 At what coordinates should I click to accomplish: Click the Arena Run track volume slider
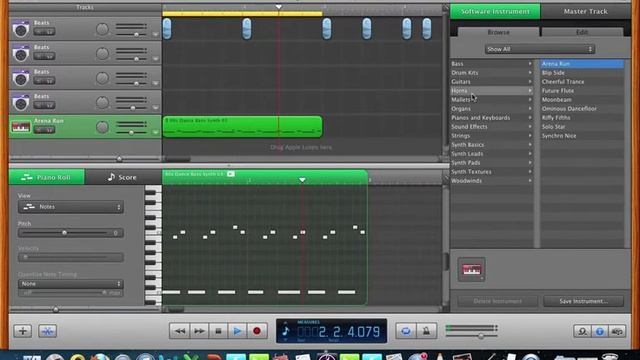[x=131, y=132]
